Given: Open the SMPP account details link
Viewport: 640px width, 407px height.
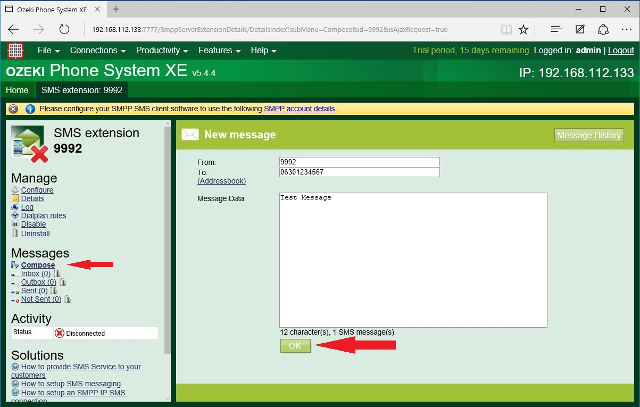Looking at the screenshot, I should pos(300,109).
